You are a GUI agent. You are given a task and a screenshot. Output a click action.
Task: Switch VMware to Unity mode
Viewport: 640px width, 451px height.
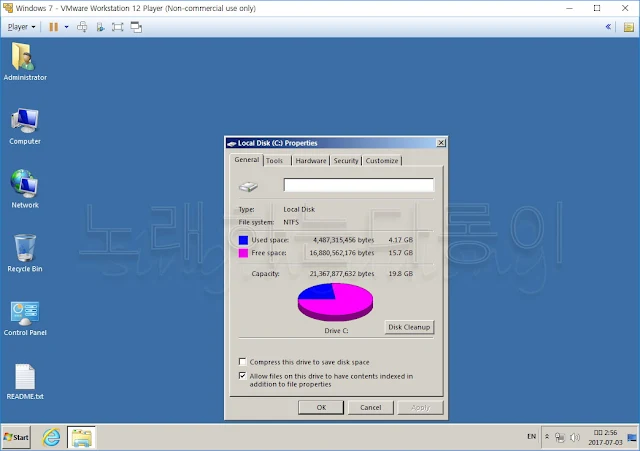pyautogui.click(x=136, y=27)
